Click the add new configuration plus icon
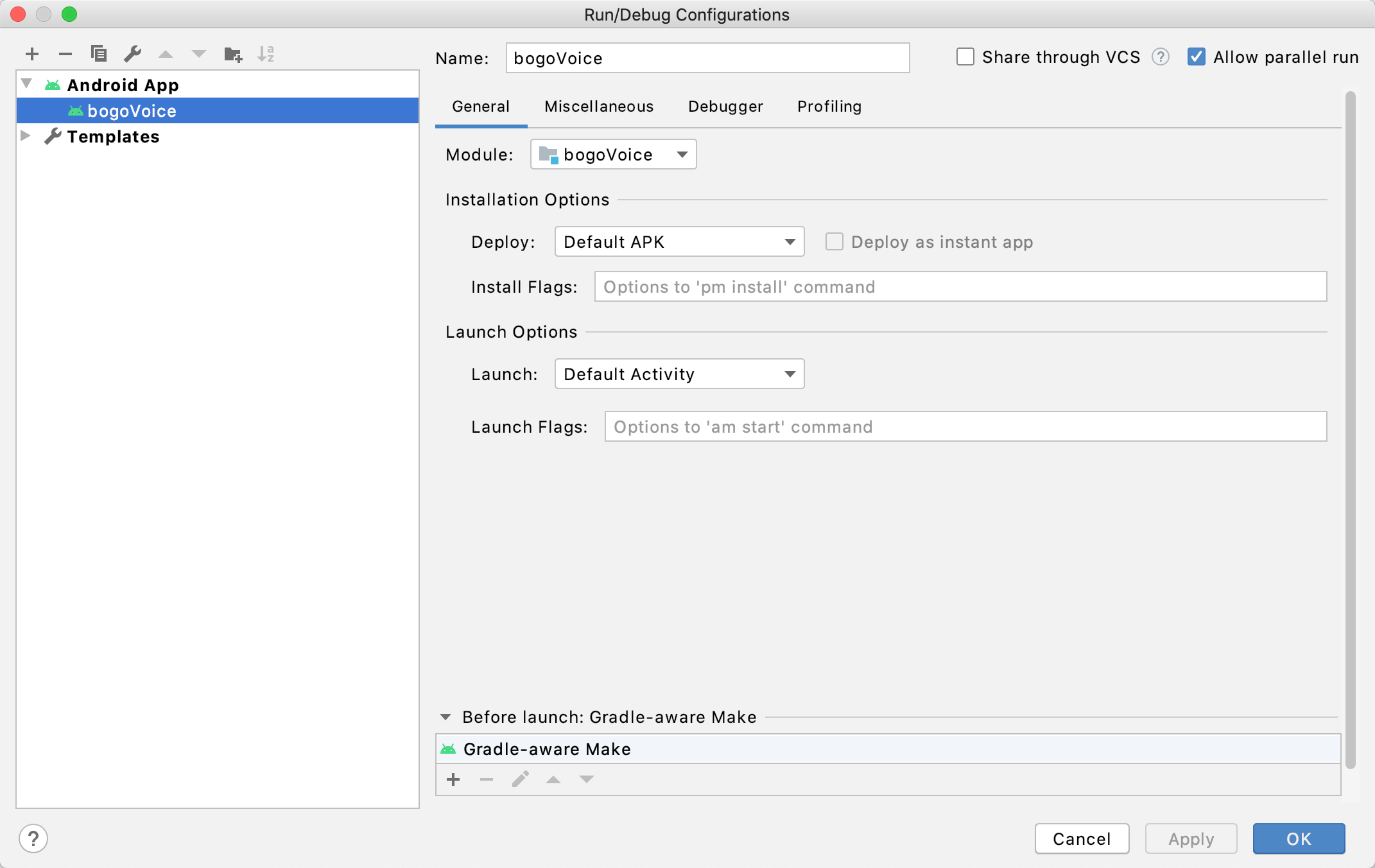Screen dimensions: 1375x868 click(32, 54)
